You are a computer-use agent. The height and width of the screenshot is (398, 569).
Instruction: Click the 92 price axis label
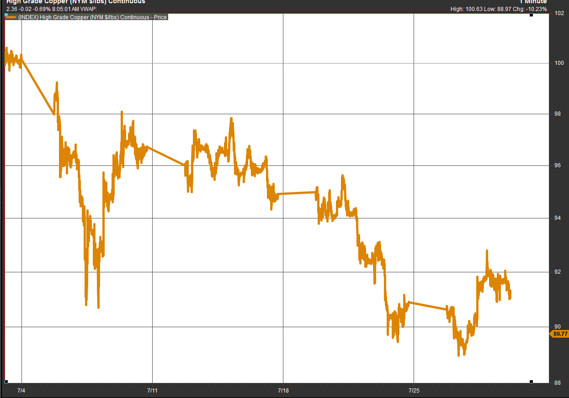[x=557, y=272]
